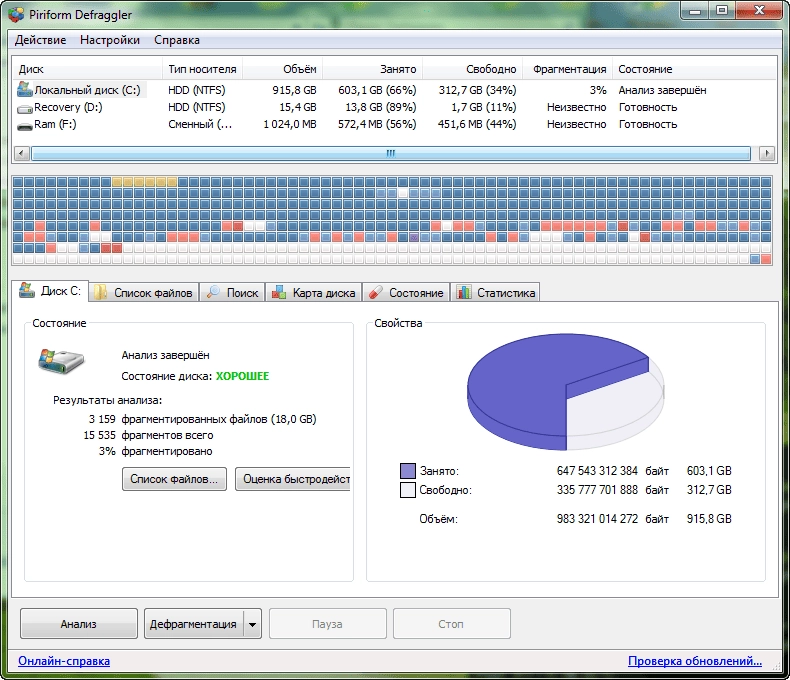Viewport: 790px width, 680px height.
Task: Click the Recovery D: drive icon
Action: pos(25,108)
